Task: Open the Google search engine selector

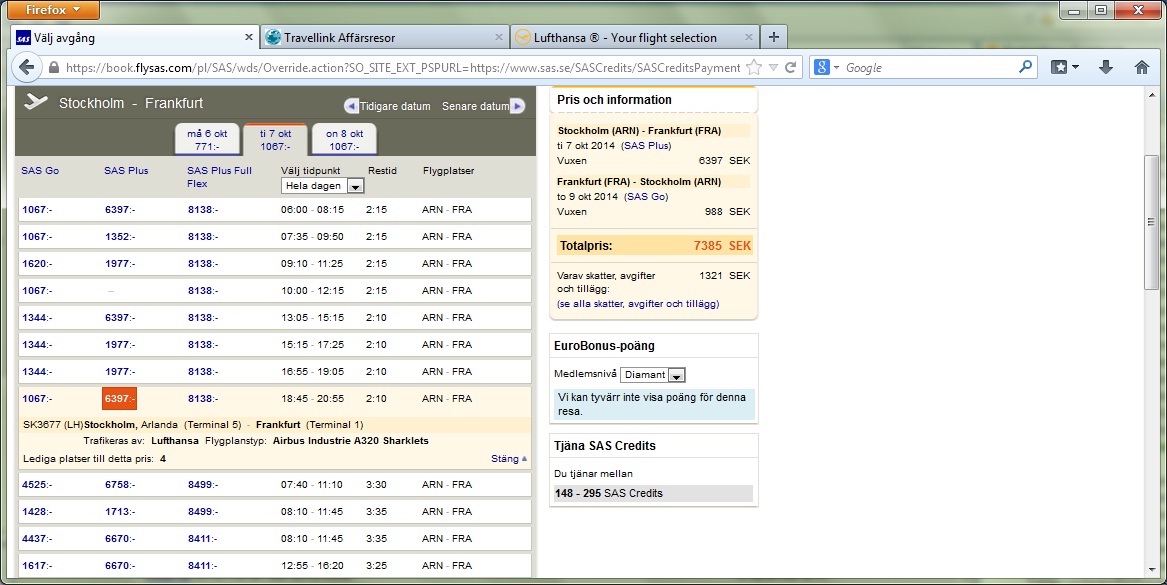Action: click(x=826, y=68)
